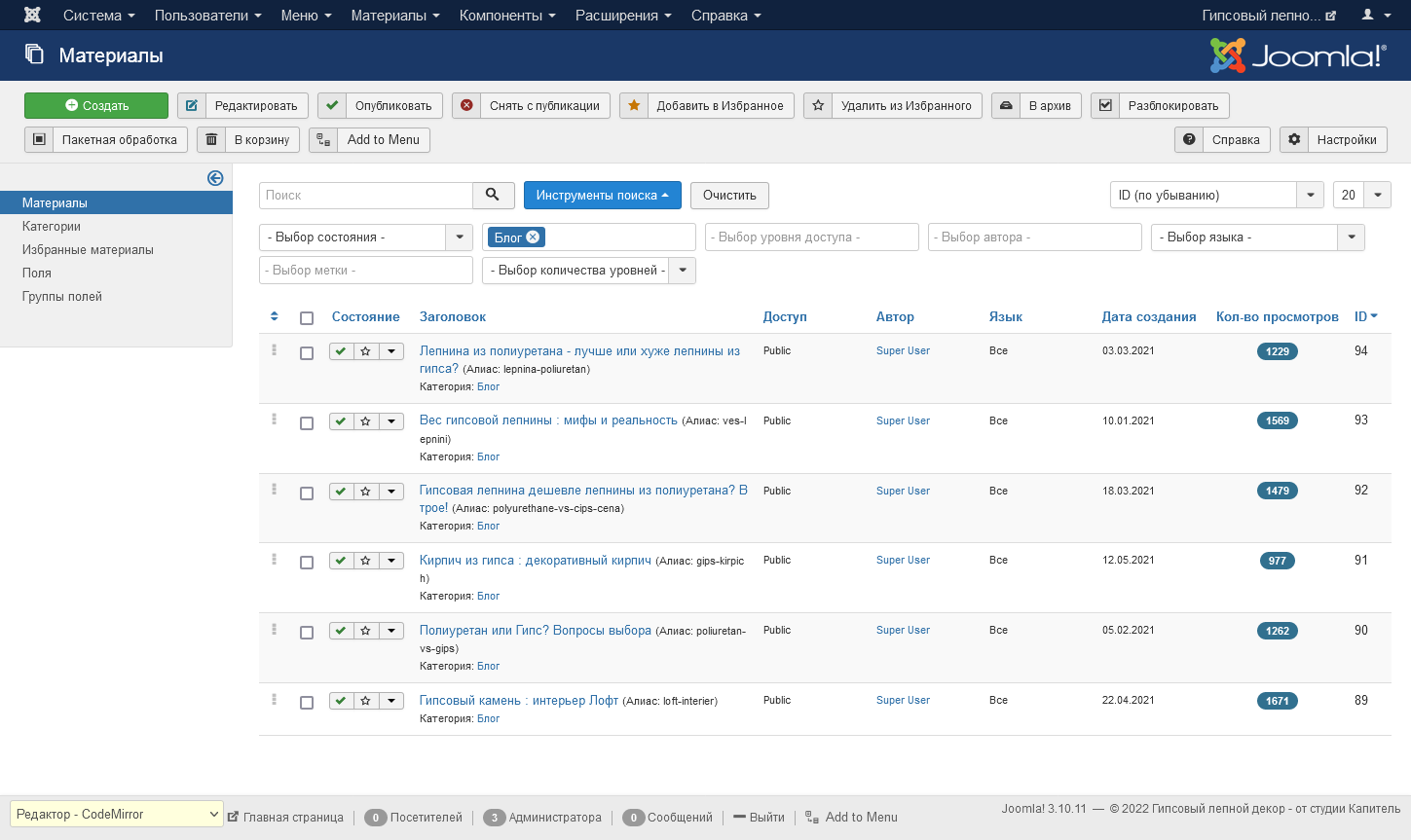The height and width of the screenshot is (840, 1411).
Task: Click the 1229 views count badge
Action: coord(1277,351)
